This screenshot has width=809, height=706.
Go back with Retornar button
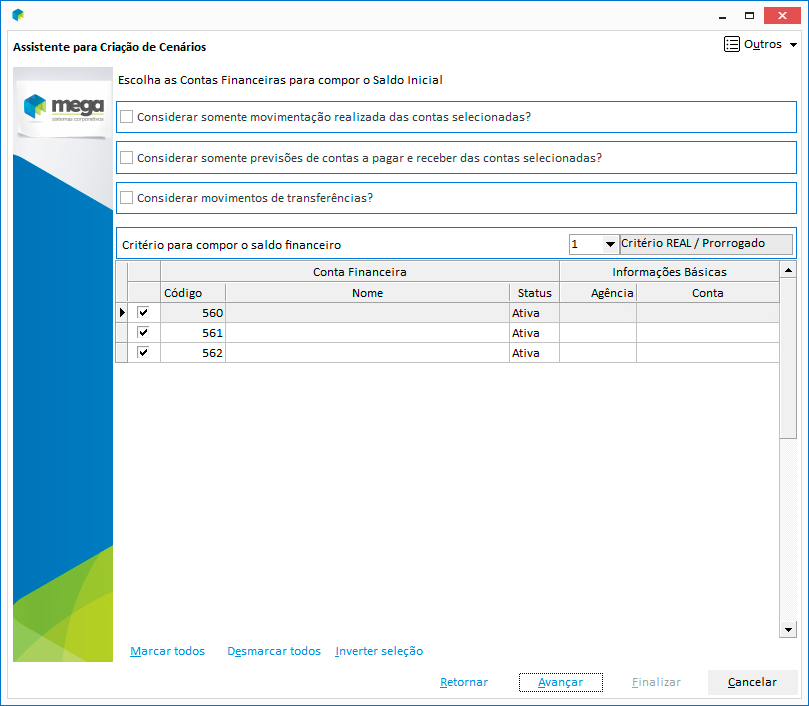464,682
